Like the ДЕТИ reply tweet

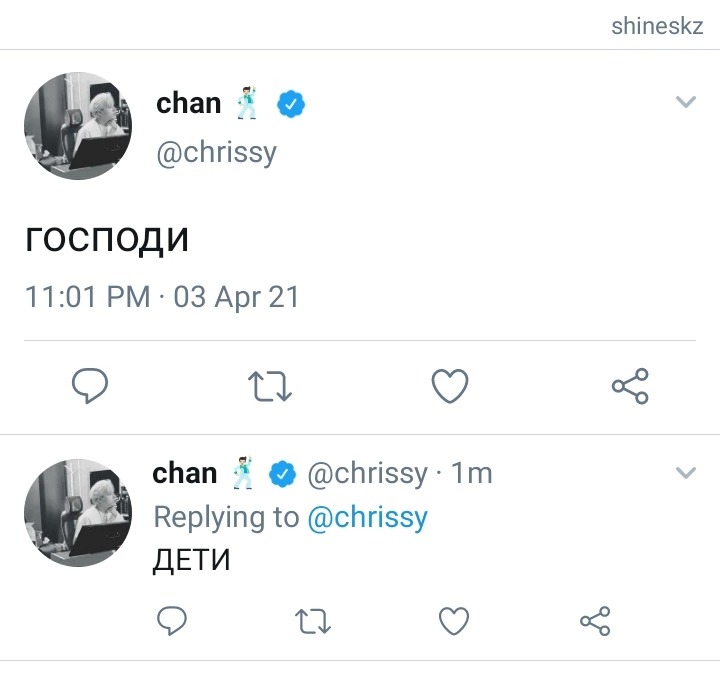tap(454, 621)
